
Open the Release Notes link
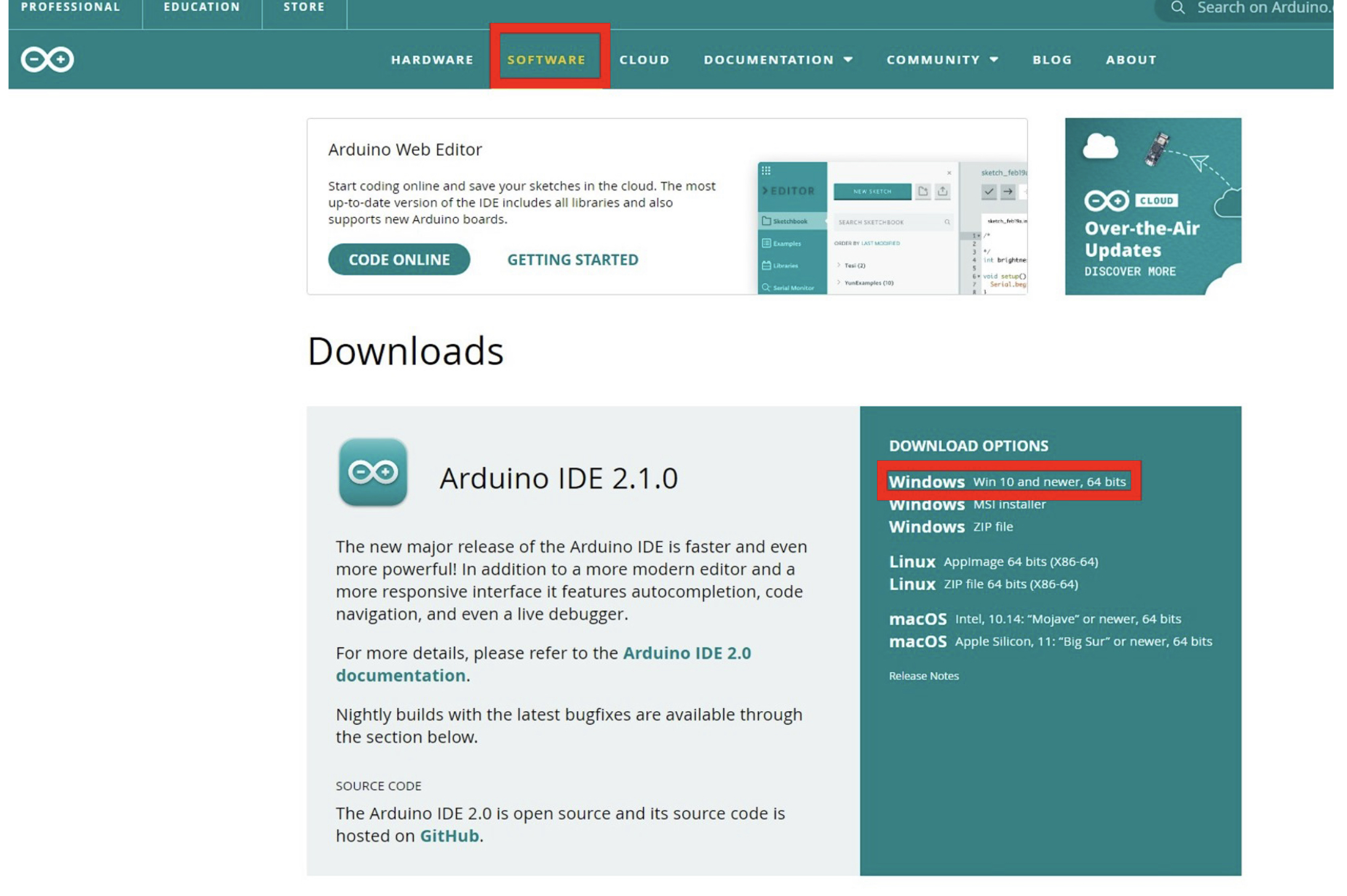(x=923, y=676)
